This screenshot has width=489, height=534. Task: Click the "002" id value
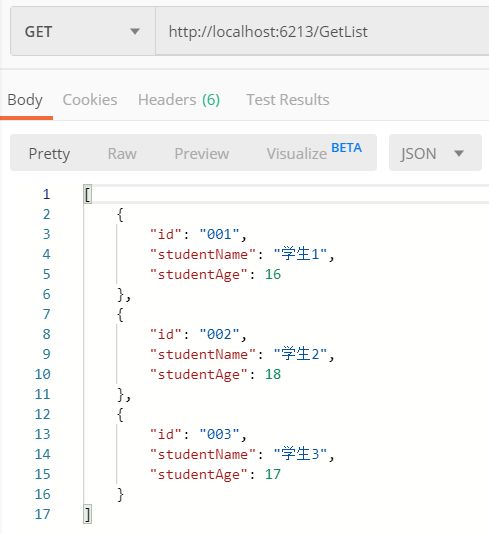(x=220, y=334)
